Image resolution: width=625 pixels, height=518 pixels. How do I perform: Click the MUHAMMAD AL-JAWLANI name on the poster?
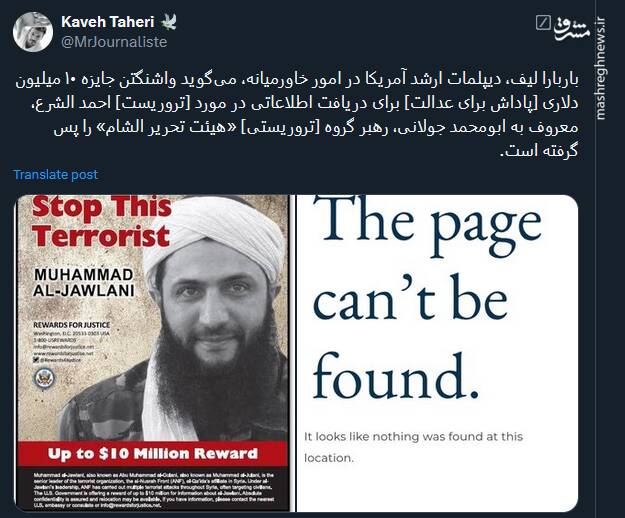pos(84,283)
